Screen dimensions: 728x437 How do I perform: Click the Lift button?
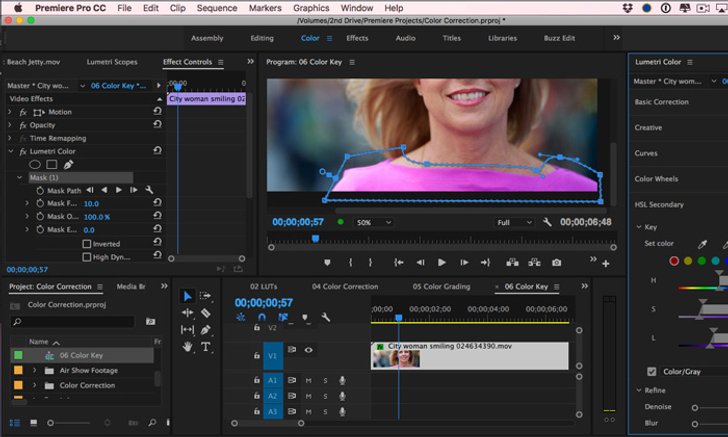point(513,262)
